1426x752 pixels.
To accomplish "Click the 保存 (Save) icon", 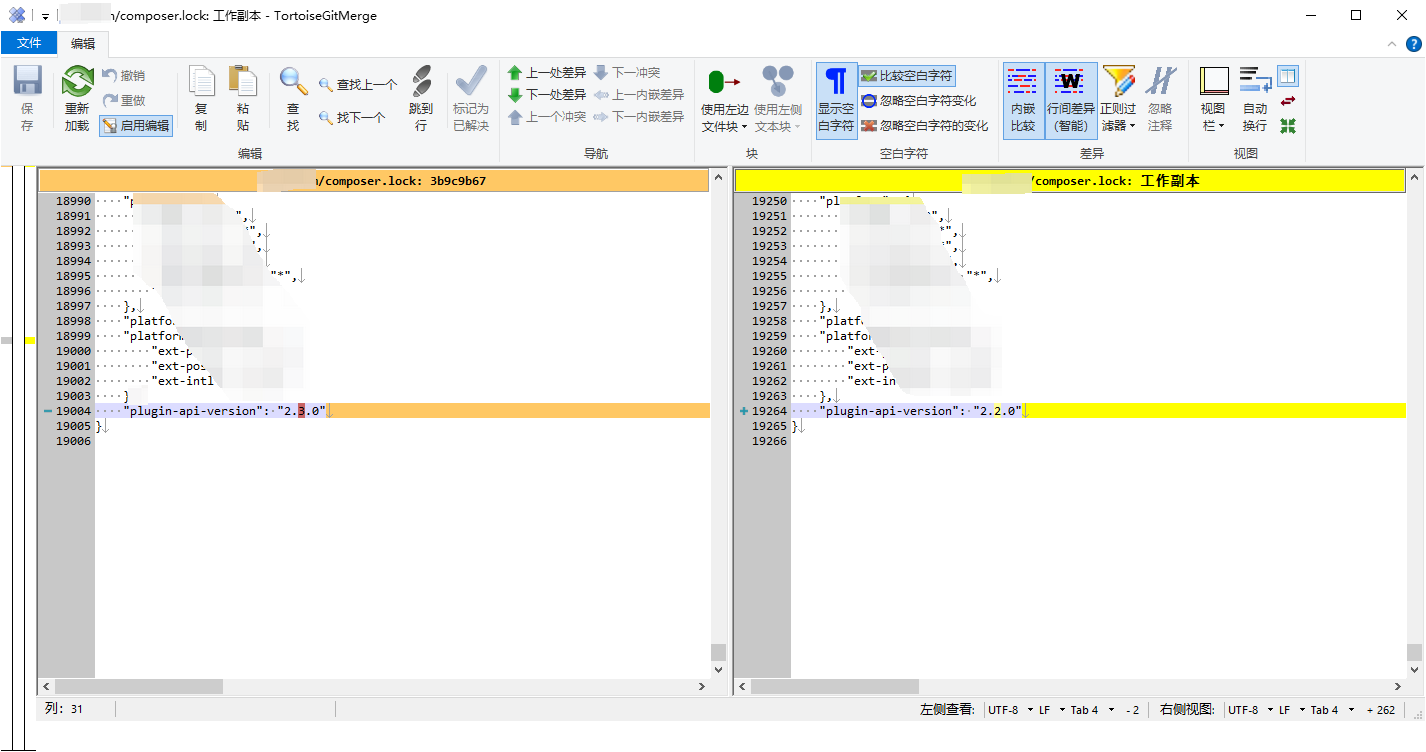I will point(27,82).
